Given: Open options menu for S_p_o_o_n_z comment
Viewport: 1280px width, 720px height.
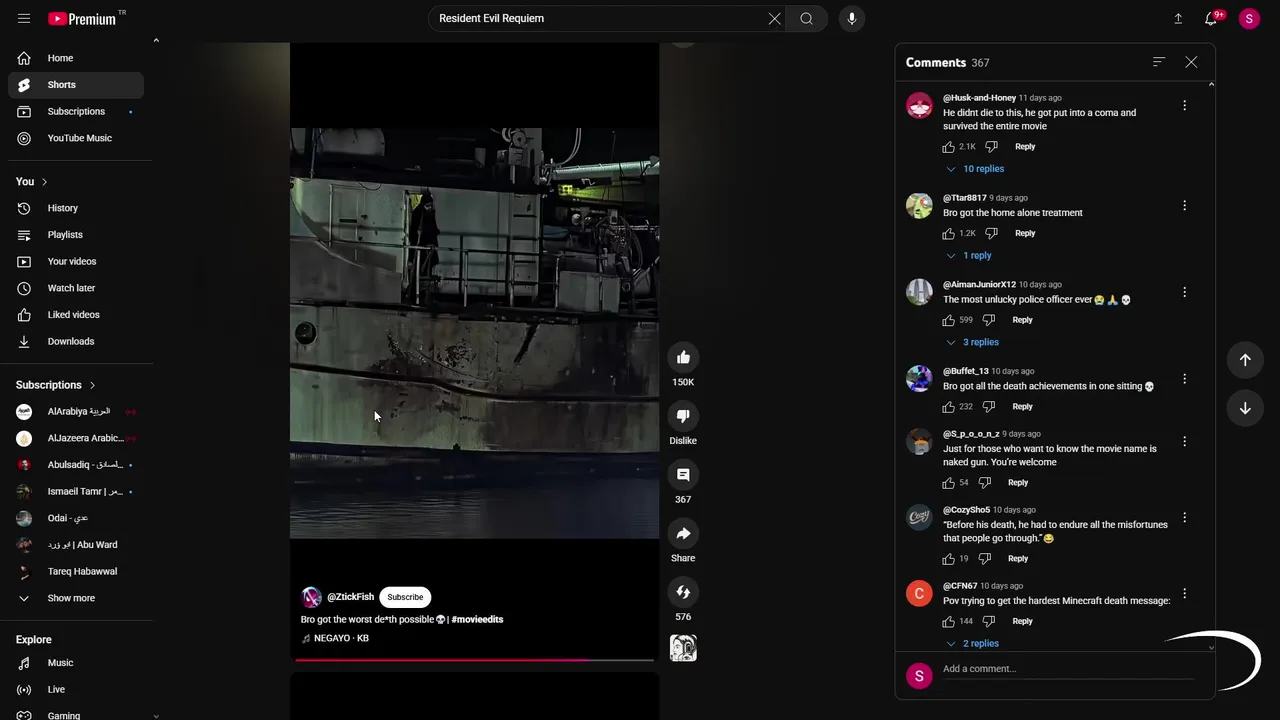Looking at the screenshot, I should [x=1184, y=441].
